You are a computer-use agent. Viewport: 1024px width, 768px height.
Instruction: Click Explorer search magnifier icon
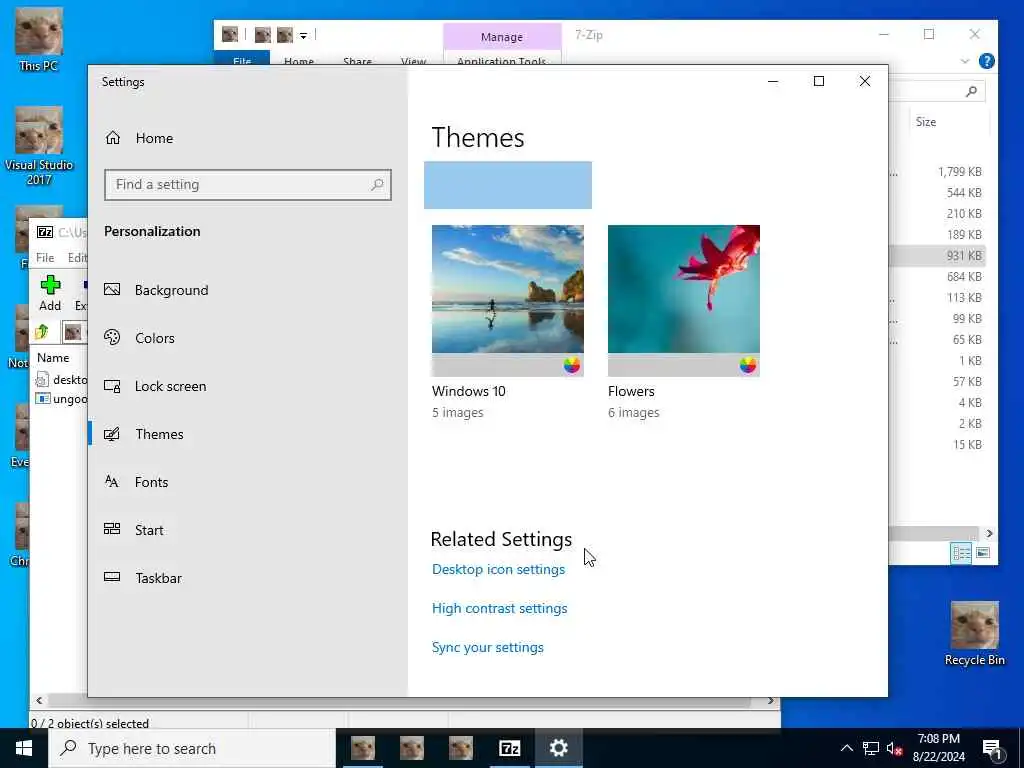click(971, 91)
